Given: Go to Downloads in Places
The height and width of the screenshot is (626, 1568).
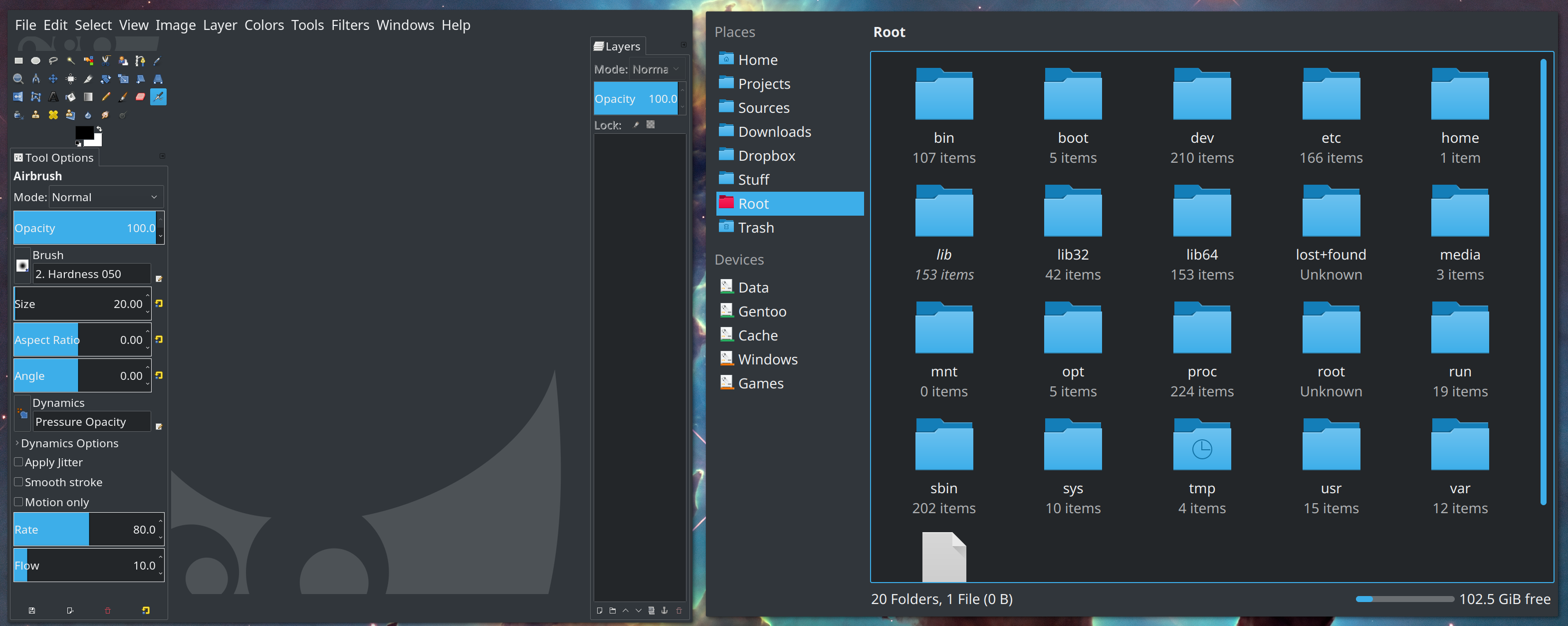Looking at the screenshot, I should tap(774, 131).
